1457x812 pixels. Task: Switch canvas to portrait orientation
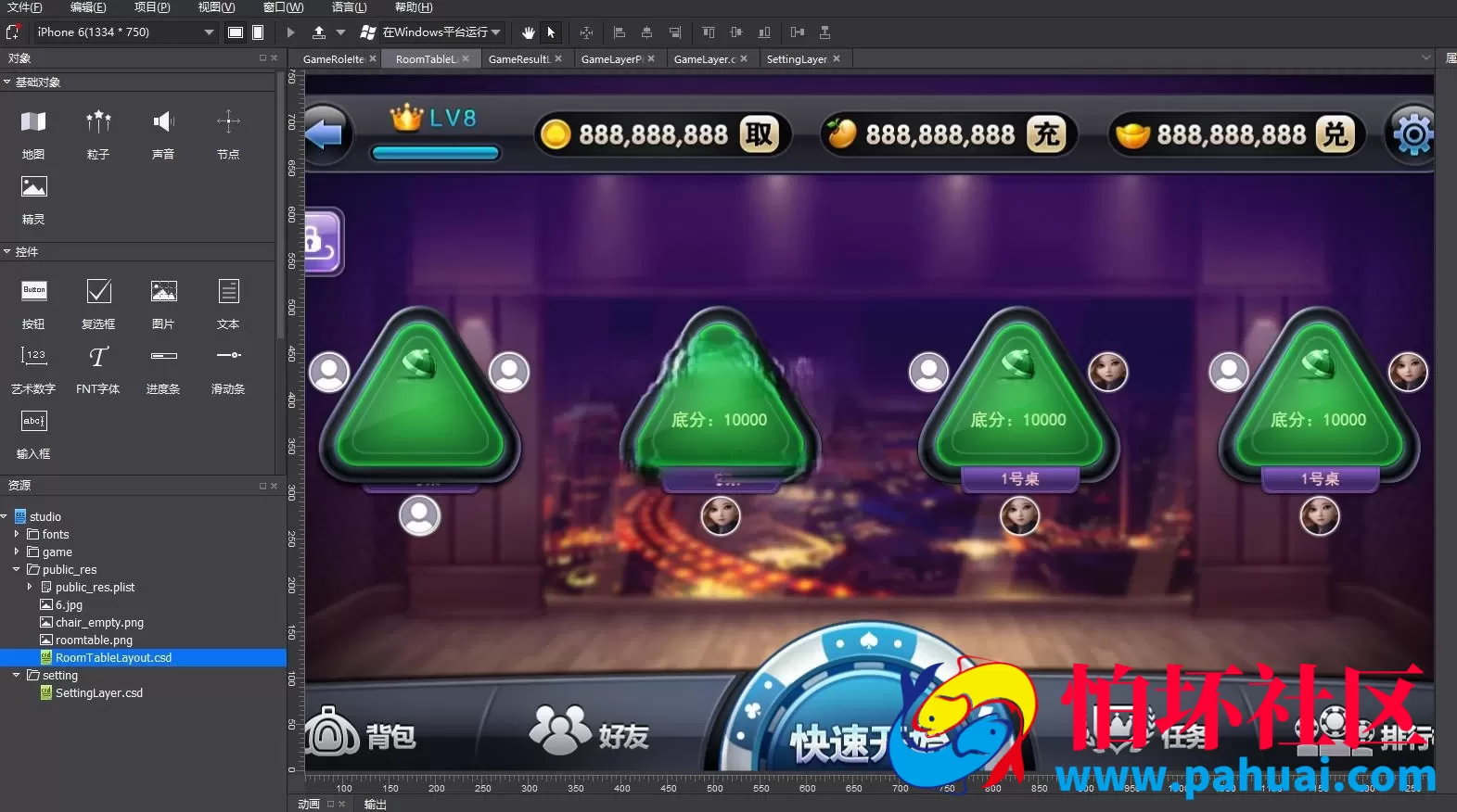[x=258, y=32]
